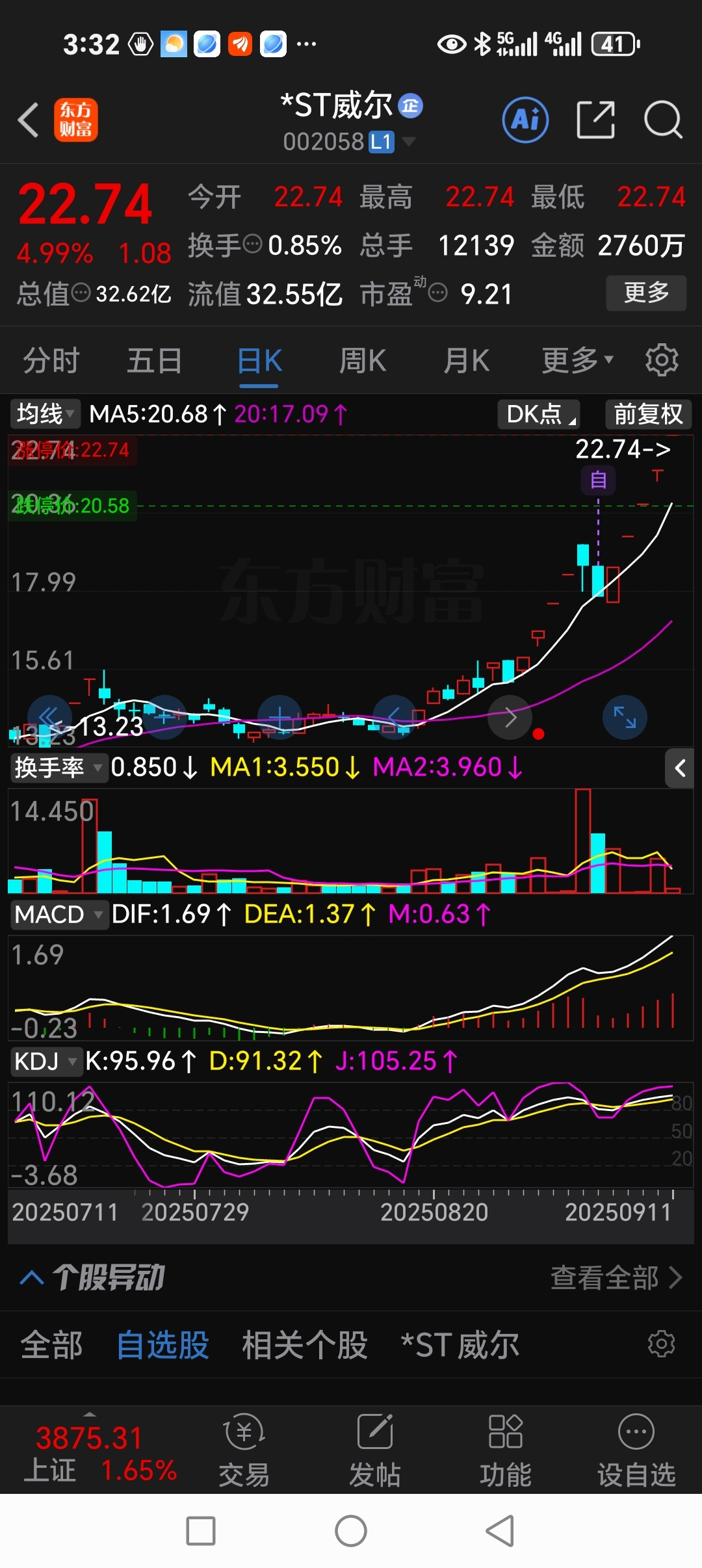Select the 相关个股 filter tab

tap(305, 1345)
